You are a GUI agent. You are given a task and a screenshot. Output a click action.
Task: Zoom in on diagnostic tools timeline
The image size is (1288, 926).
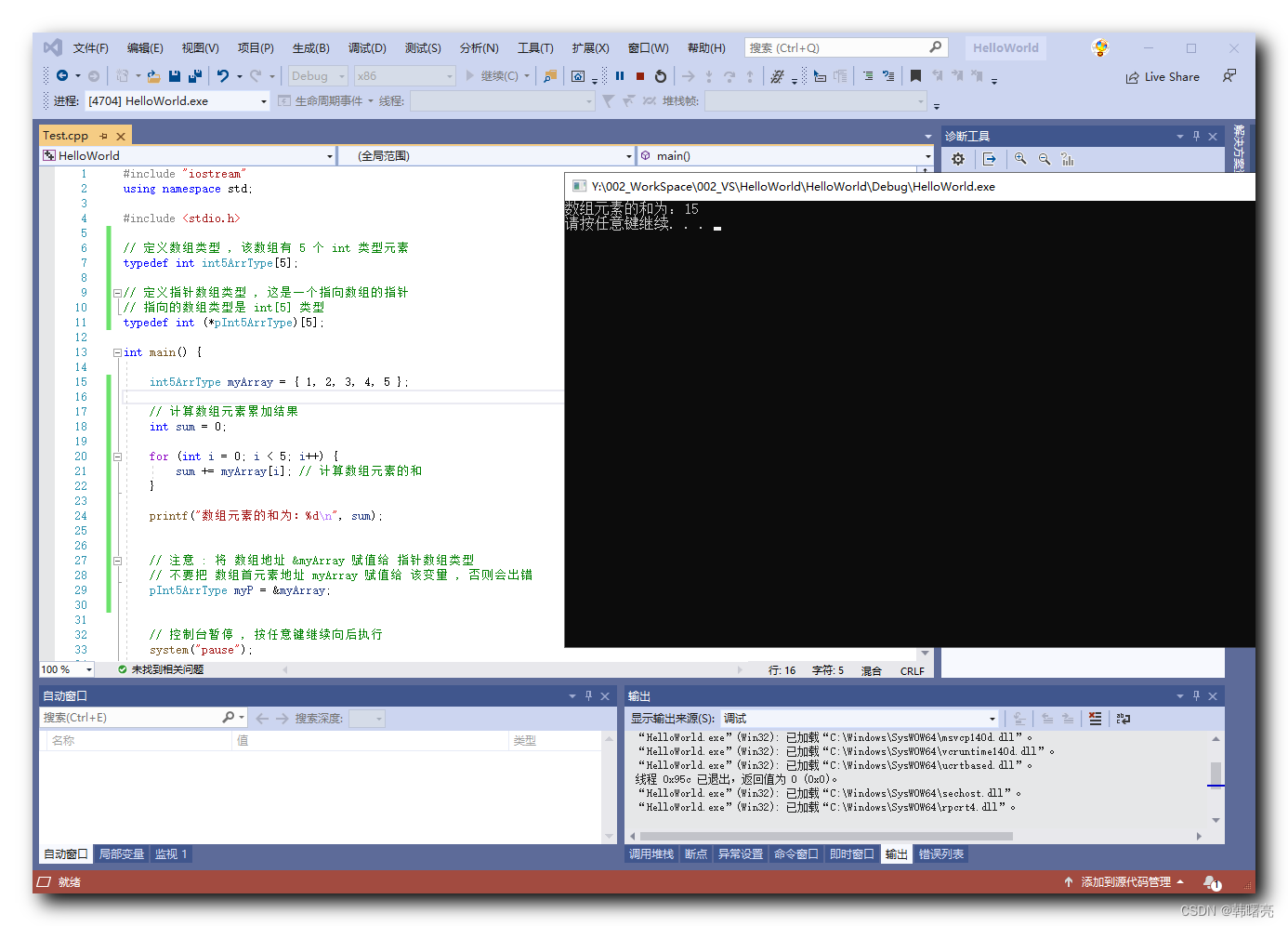coord(1020,159)
